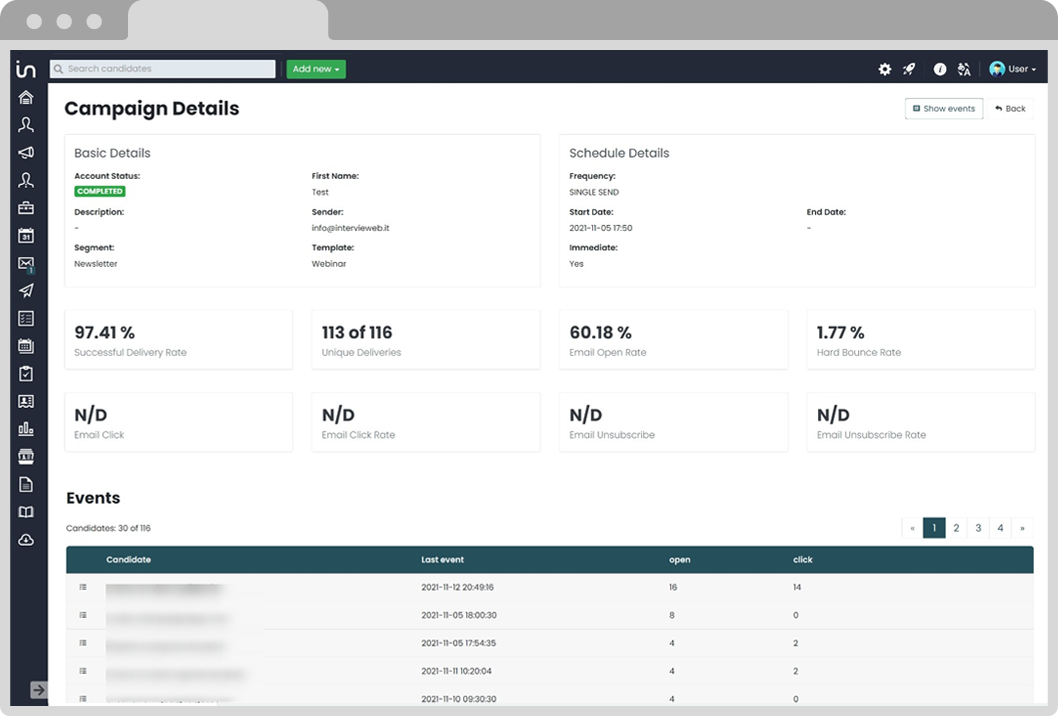
Task: Click the app logo in sidebar
Action: pos(26,69)
